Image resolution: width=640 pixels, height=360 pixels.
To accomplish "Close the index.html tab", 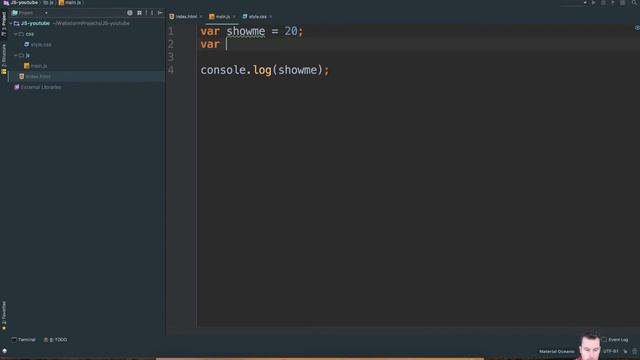I will (x=201, y=17).
